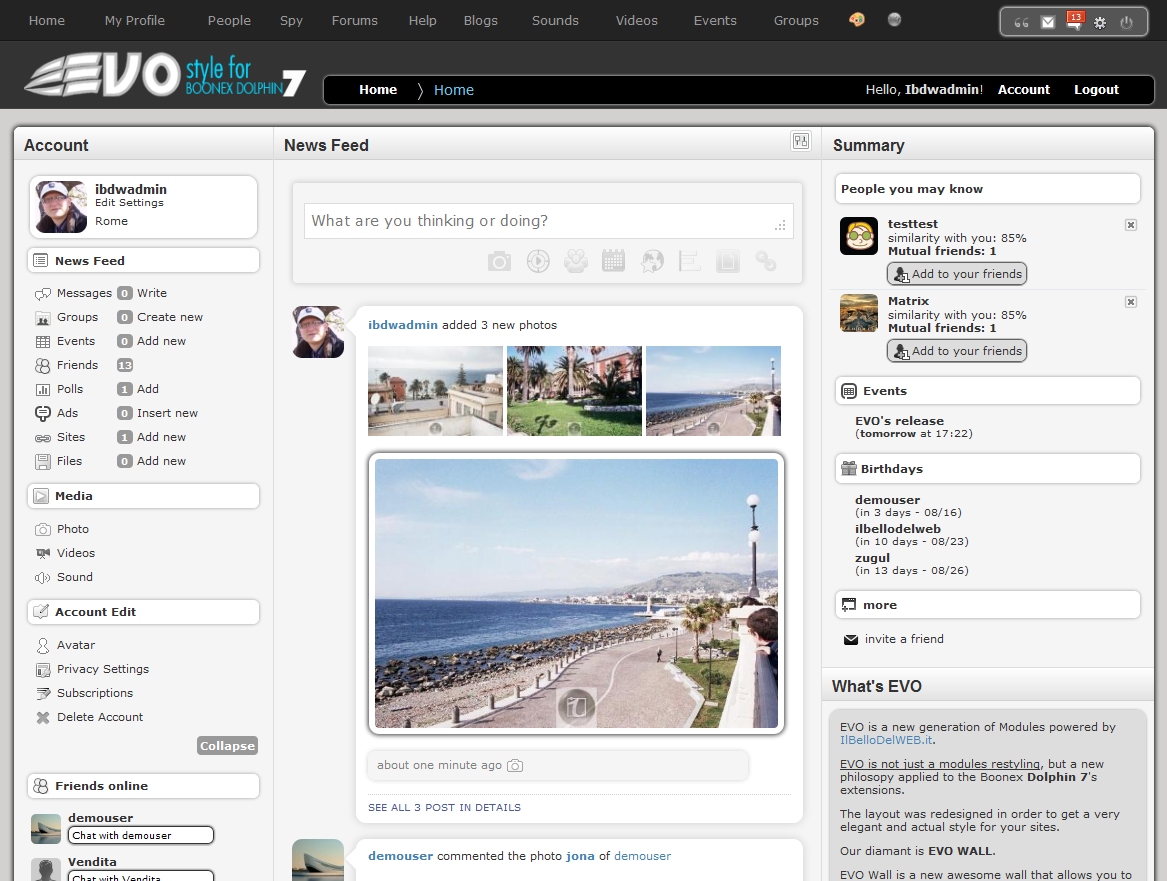Image resolution: width=1167 pixels, height=881 pixels.
Task: Open the color palette theme picker
Action: pyautogui.click(x=857, y=20)
